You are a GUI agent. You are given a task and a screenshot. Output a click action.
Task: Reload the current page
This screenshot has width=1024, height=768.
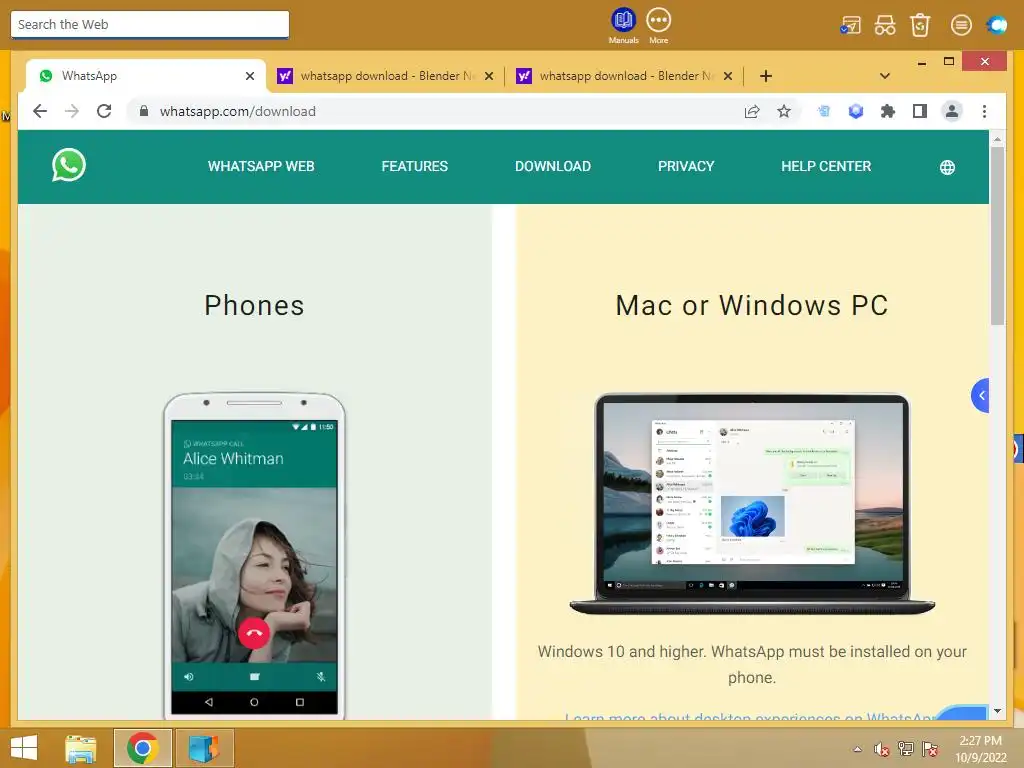pos(104,111)
